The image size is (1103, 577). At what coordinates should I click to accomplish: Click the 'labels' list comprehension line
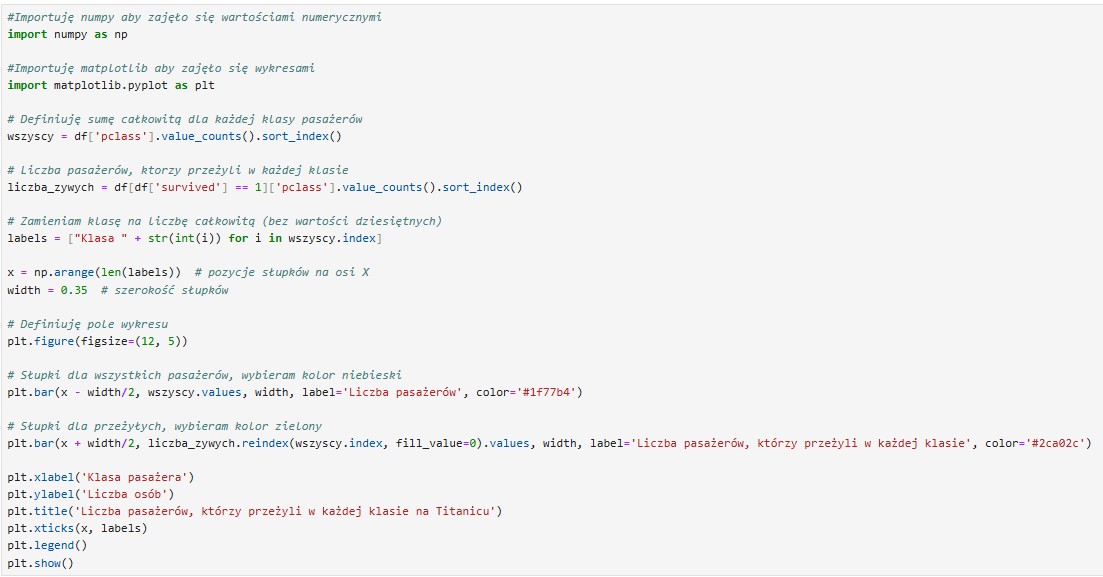click(x=194, y=238)
